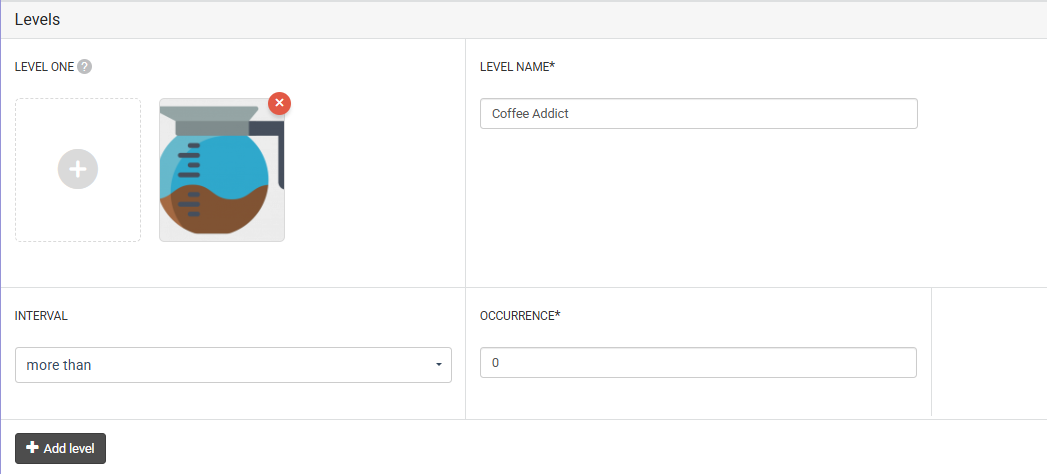Click the LEVEL ONE label text

(44, 67)
